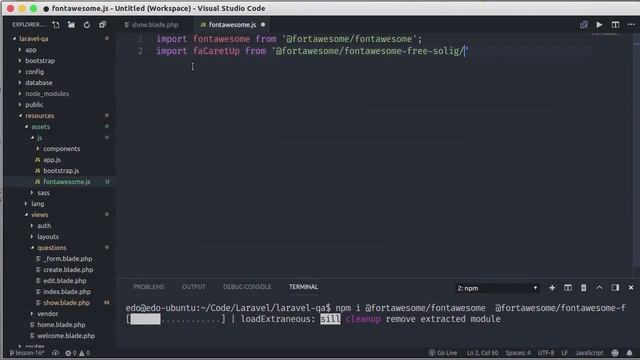640x360 pixels.
Task: Click New File icon in Explorer header
Action: tap(56, 25)
